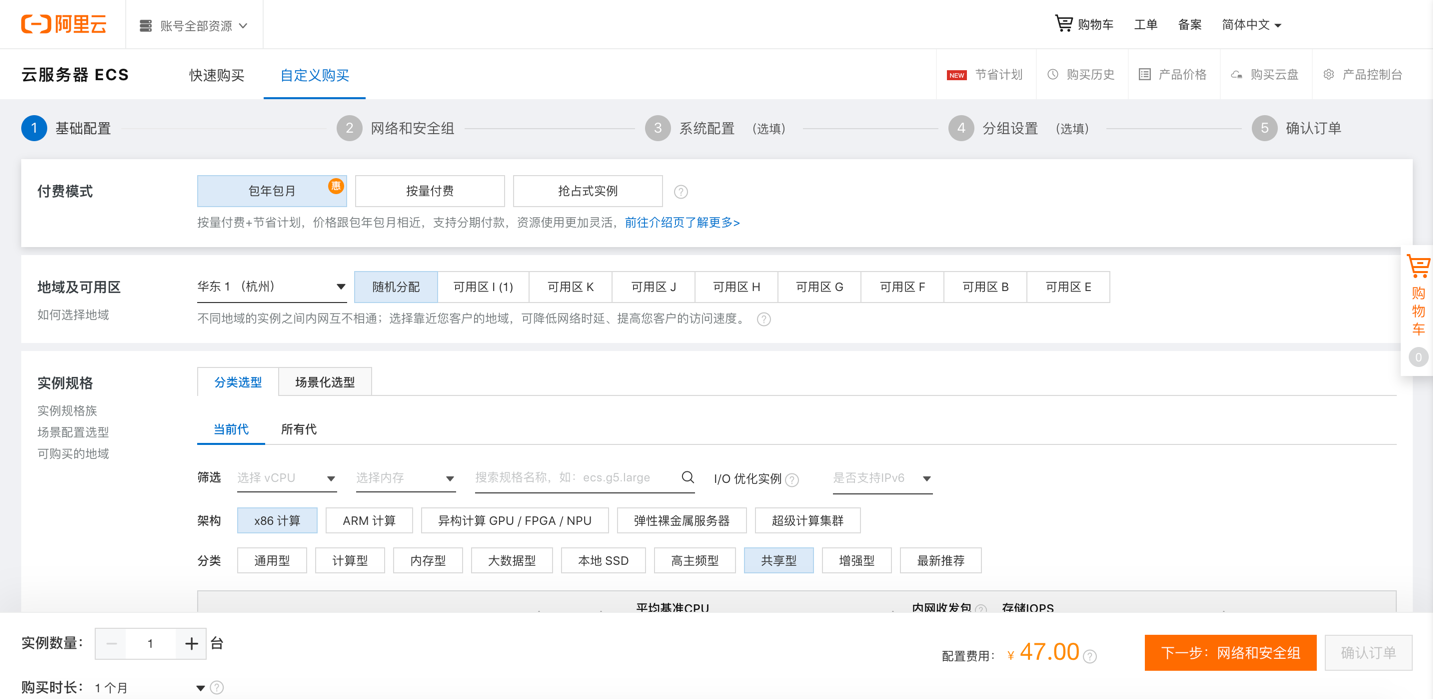Switch to 场景化选型 tab
This screenshot has height=699, width=1433.
(x=325, y=382)
